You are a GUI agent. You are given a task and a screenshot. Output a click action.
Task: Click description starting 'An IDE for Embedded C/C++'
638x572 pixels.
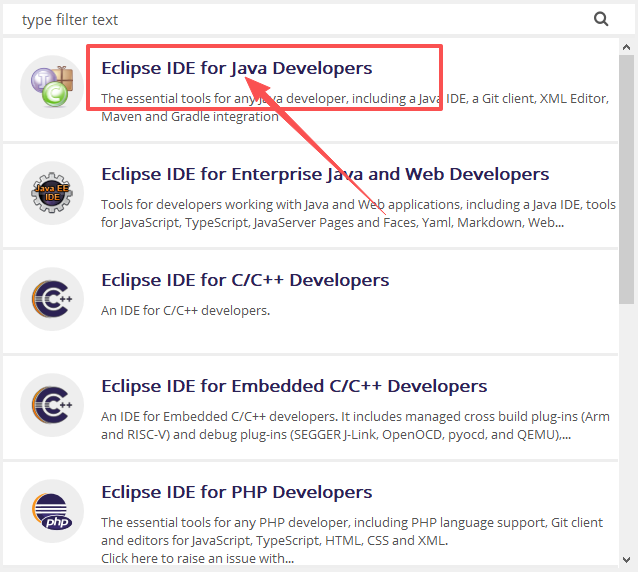(355, 426)
